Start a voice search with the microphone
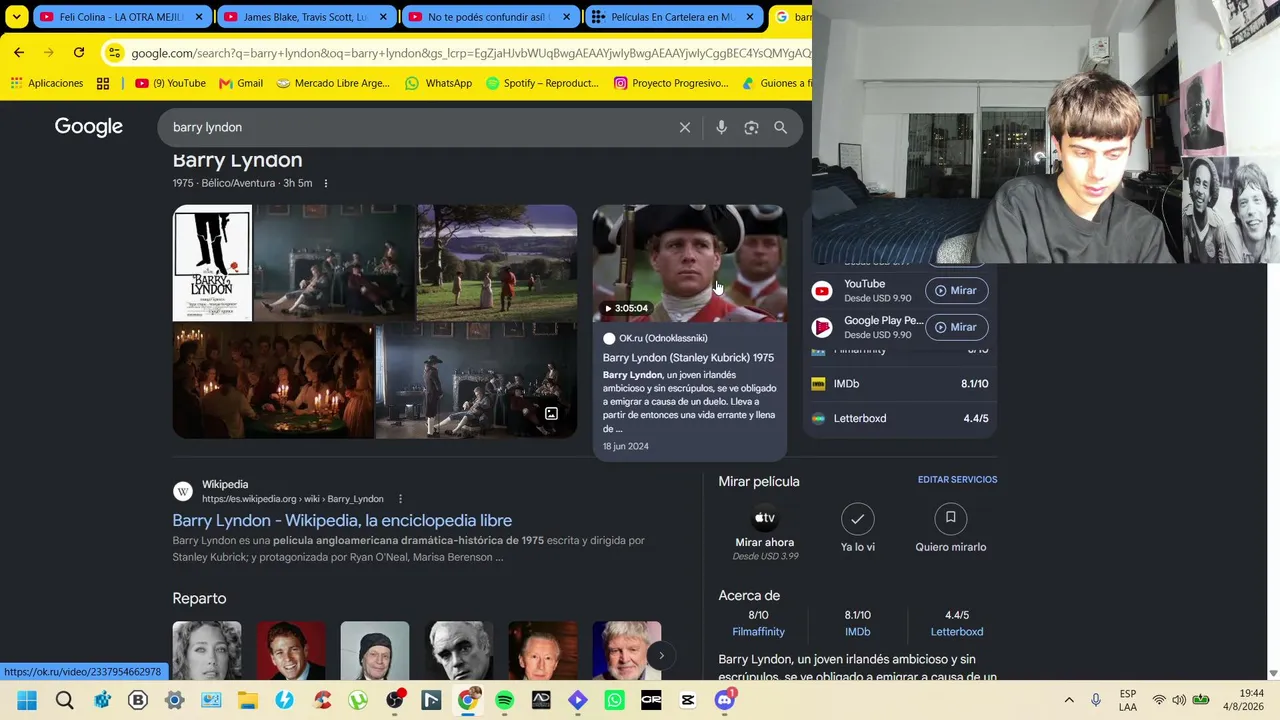The height and width of the screenshot is (720, 1280). (x=721, y=128)
